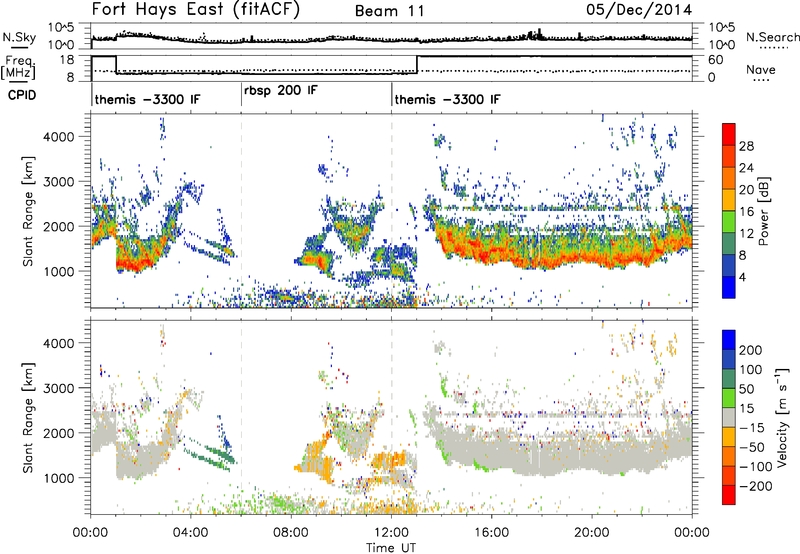The height and width of the screenshot is (554, 800).
Task: Click the 'Power [dB]' colorbar label
Action: (x=764, y=211)
